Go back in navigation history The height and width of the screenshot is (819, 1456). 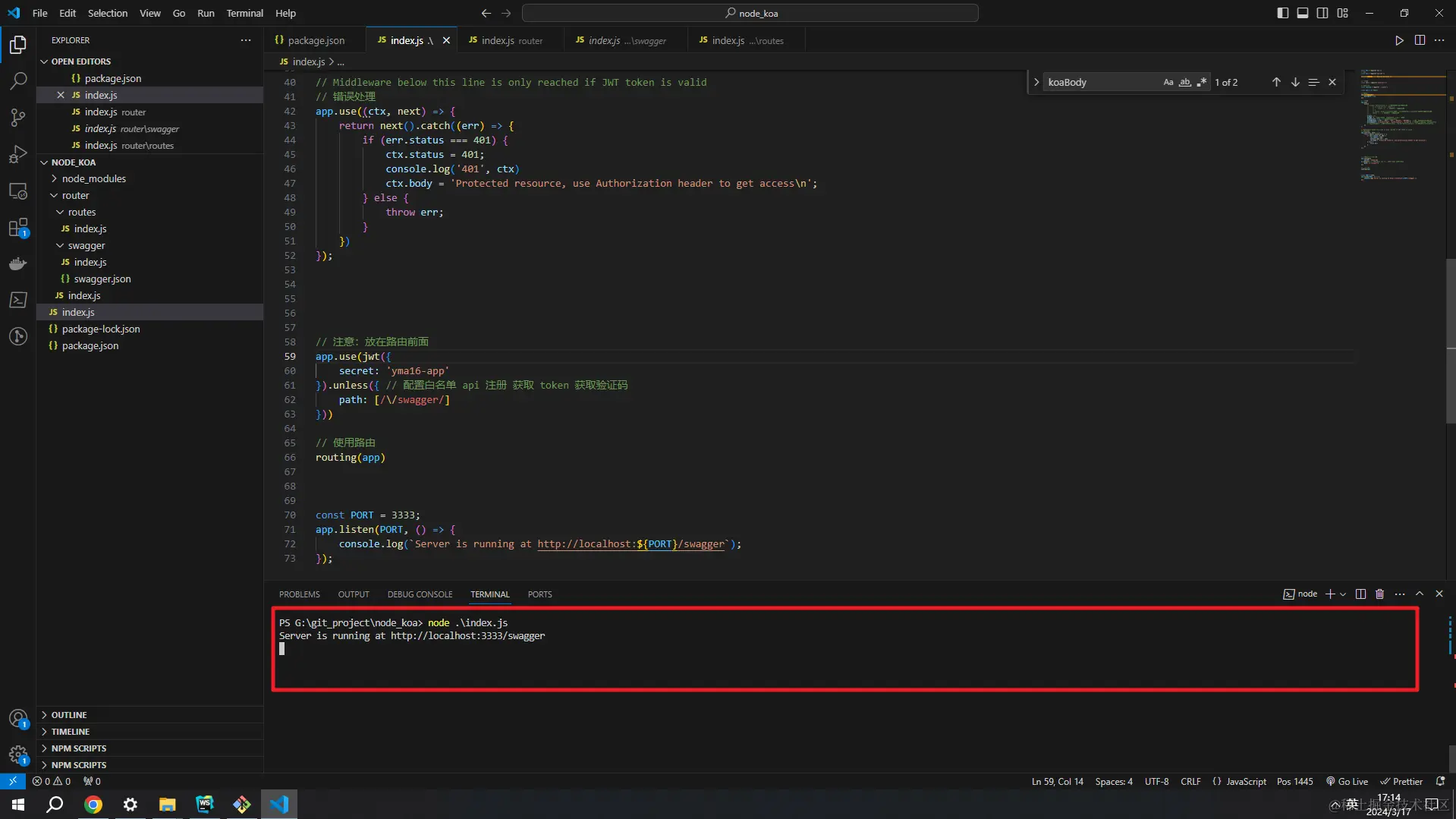point(486,13)
